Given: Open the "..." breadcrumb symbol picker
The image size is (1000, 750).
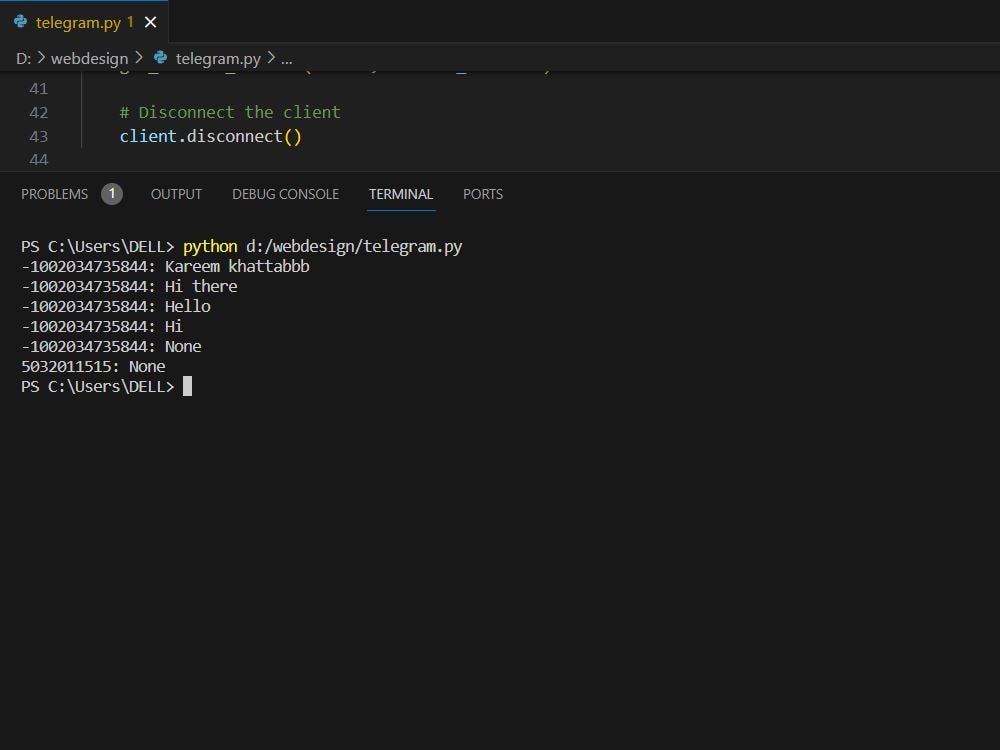Looking at the screenshot, I should pos(286,58).
